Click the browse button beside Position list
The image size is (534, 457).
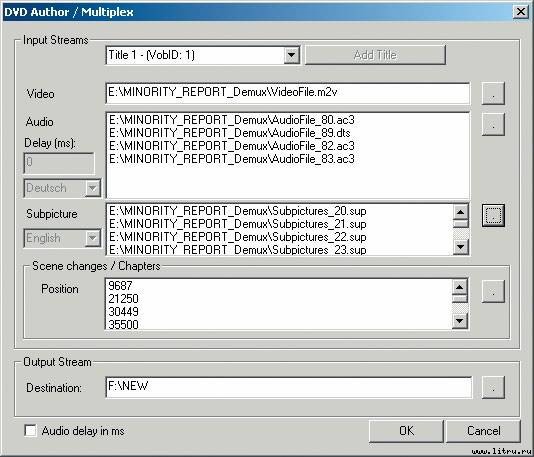(x=493, y=291)
